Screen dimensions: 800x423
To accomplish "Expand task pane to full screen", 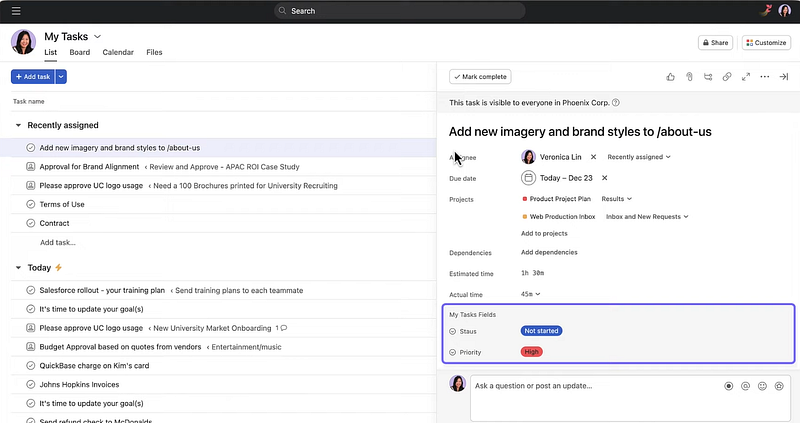I will (x=746, y=76).
